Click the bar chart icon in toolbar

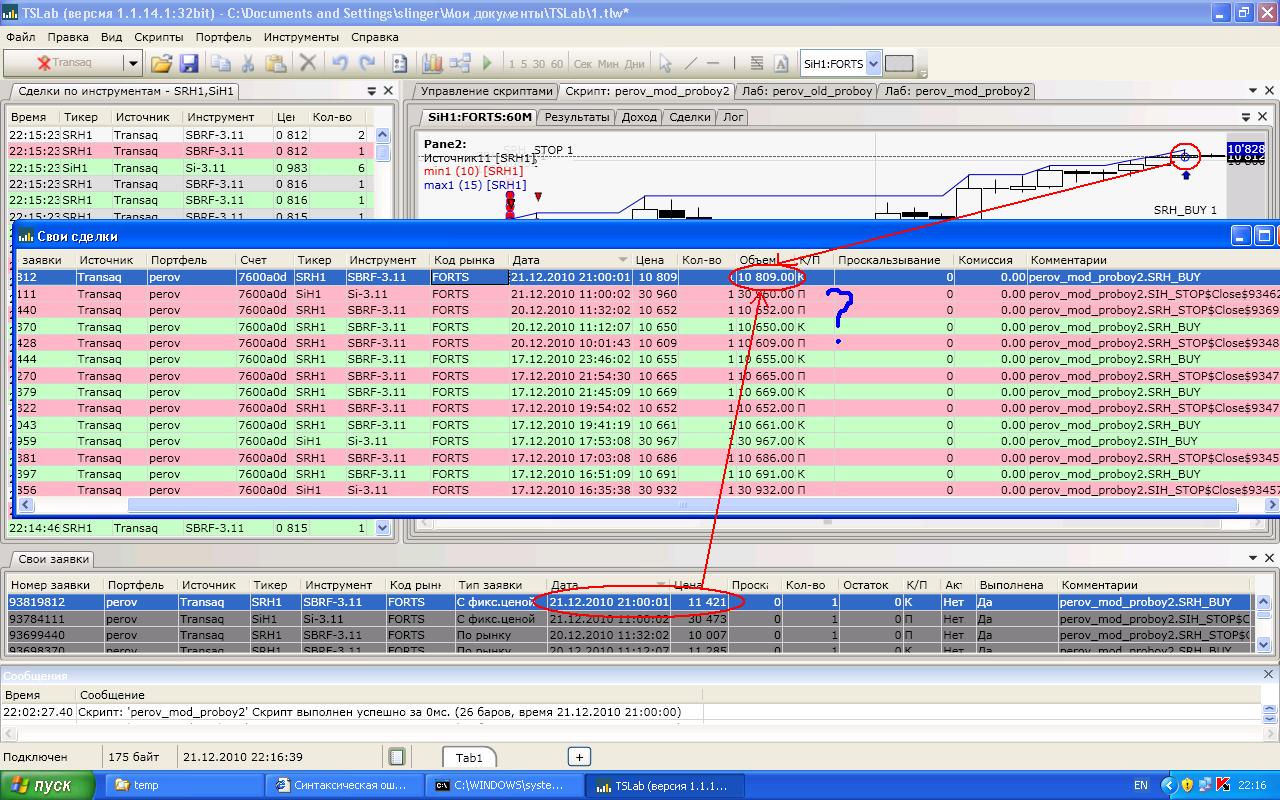point(432,63)
